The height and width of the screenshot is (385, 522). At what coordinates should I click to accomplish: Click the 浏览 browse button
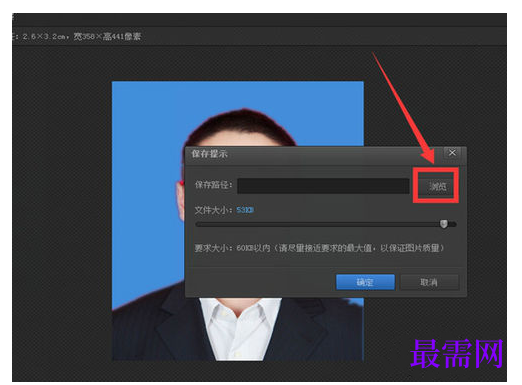437,186
